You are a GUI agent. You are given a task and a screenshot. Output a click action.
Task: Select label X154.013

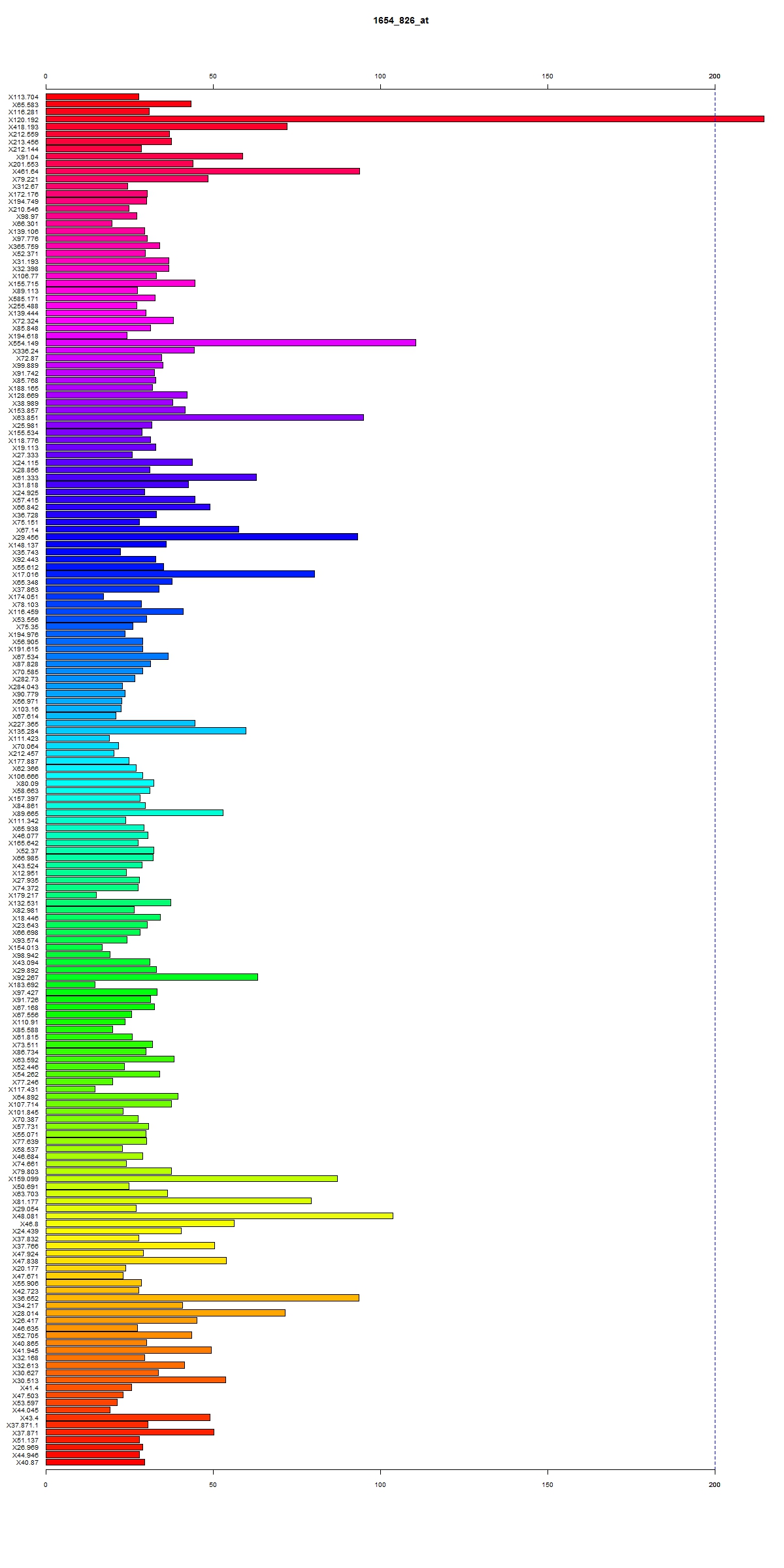[24, 947]
